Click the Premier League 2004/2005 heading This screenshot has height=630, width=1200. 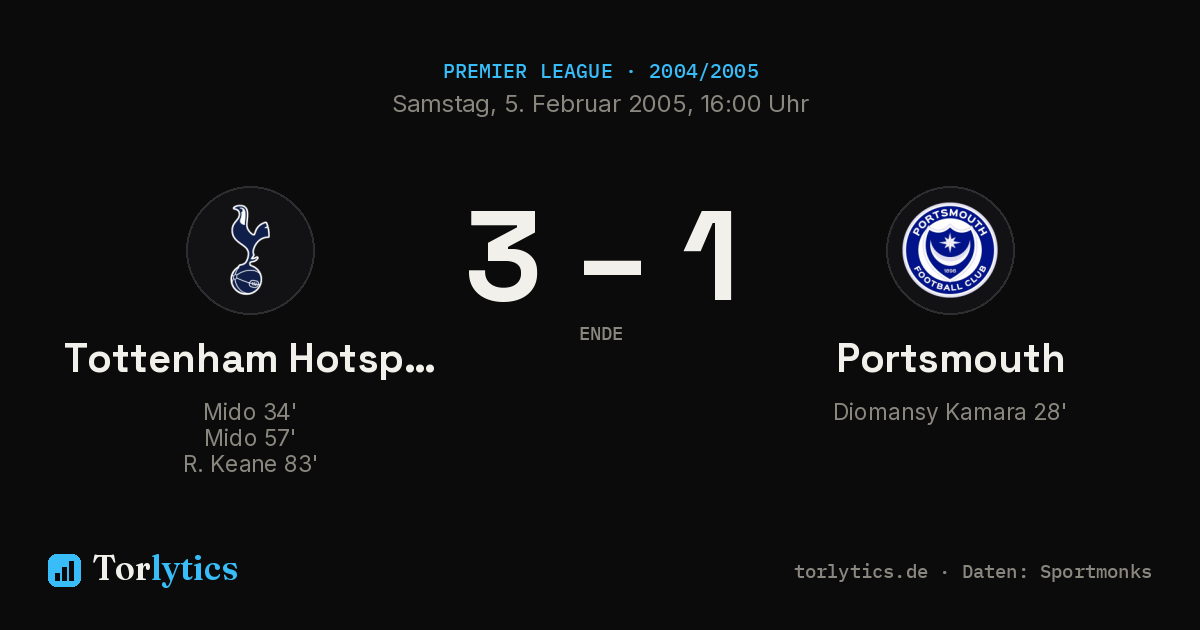[x=601, y=72]
